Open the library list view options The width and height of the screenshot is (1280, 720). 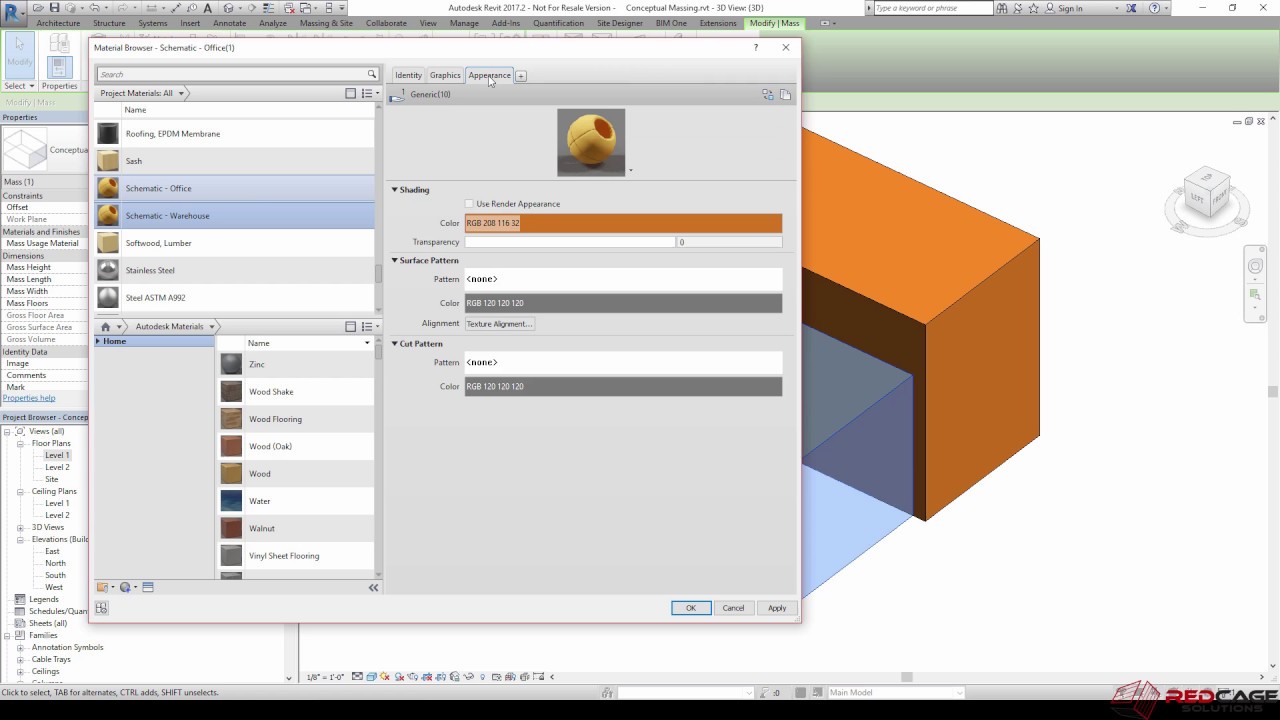click(x=369, y=326)
